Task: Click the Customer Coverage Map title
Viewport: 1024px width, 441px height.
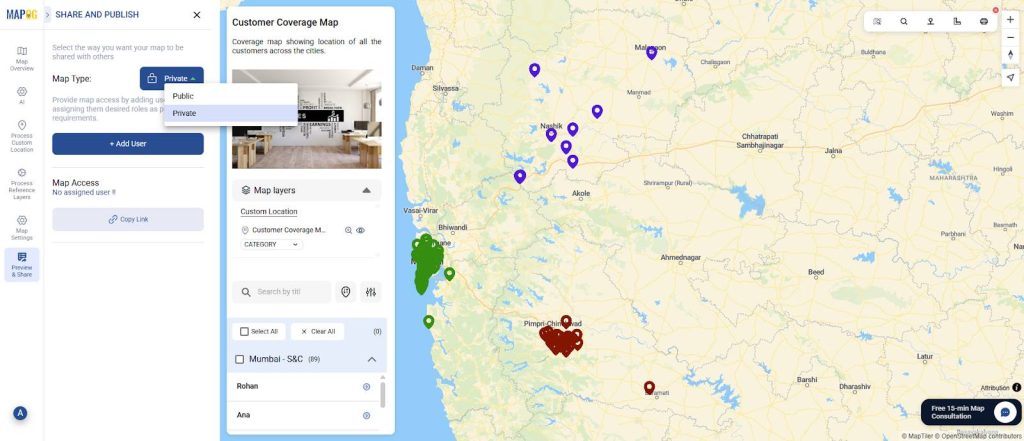Action: pyautogui.click(x=285, y=22)
